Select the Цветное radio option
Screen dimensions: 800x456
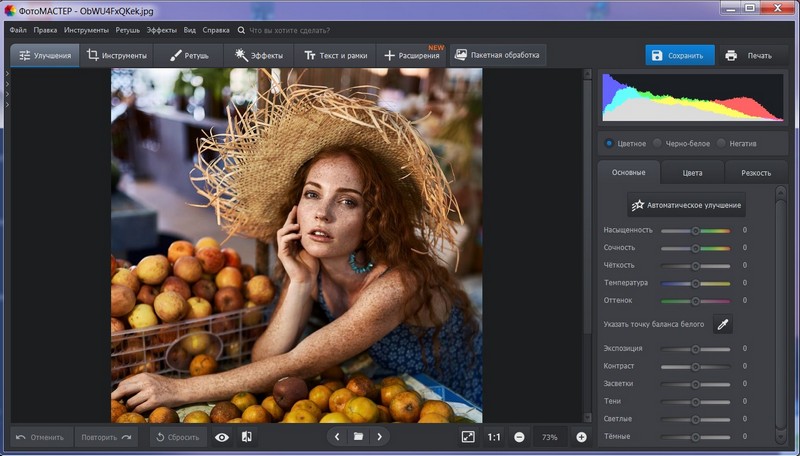tap(609, 143)
